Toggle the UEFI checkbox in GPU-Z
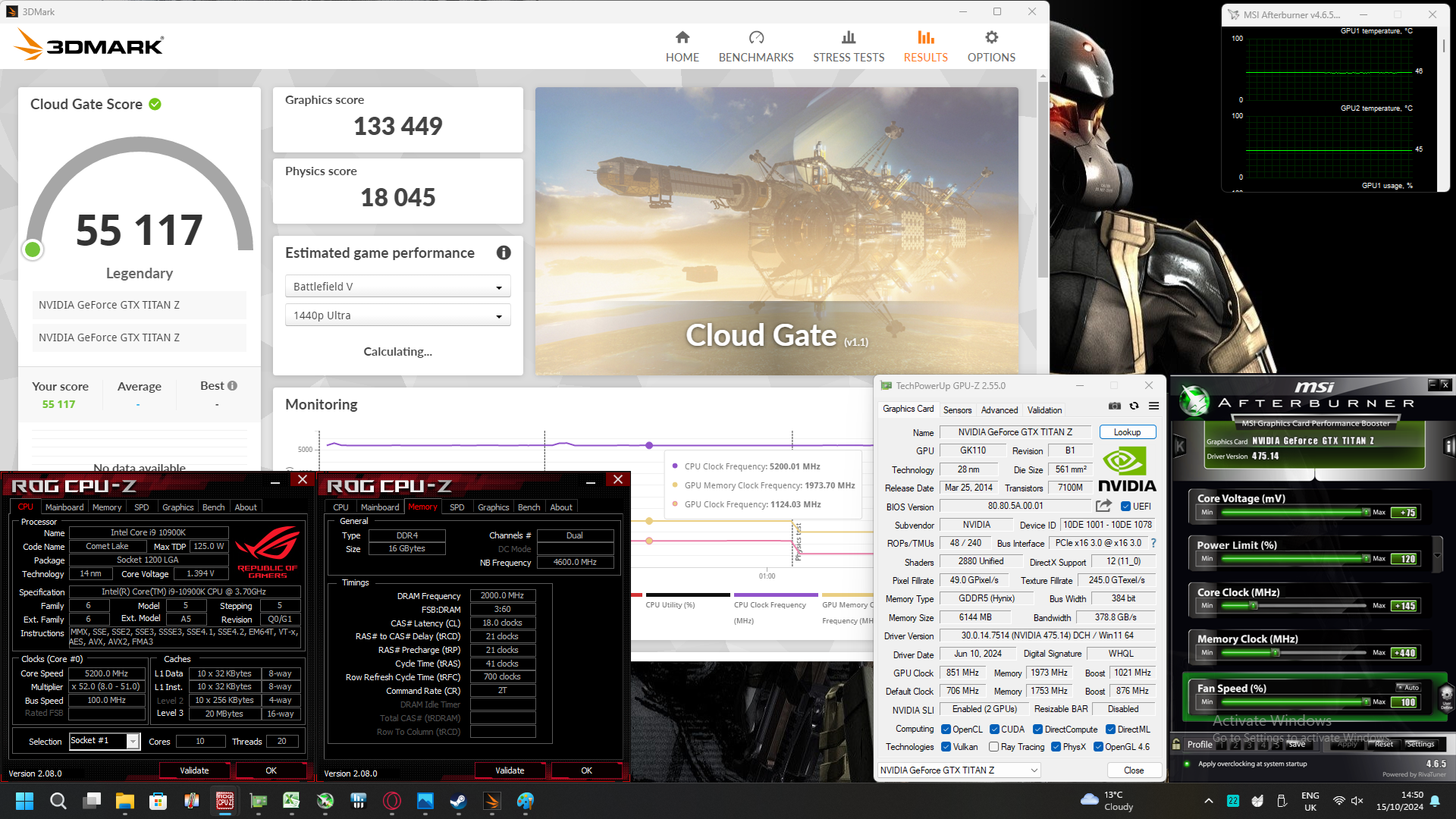The height and width of the screenshot is (819, 1456). click(x=1125, y=507)
